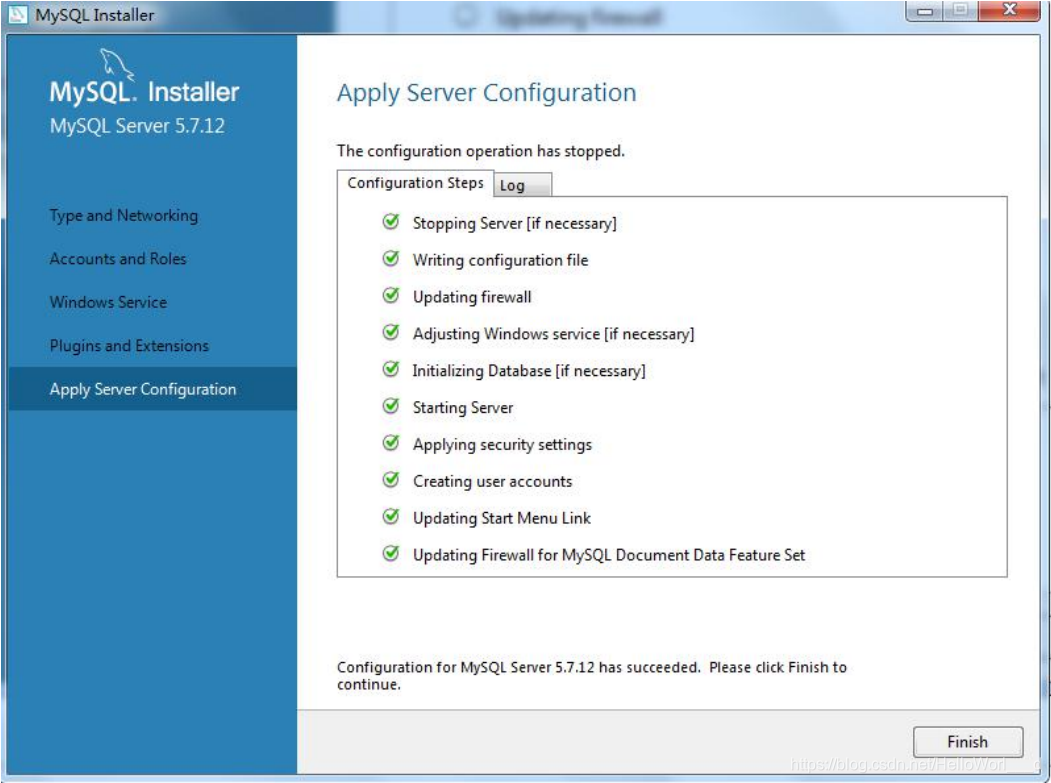Screen dimensions: 1051x783
Task: Click the 'Updating Start Menu Link' step text
Action: (501, 518)
